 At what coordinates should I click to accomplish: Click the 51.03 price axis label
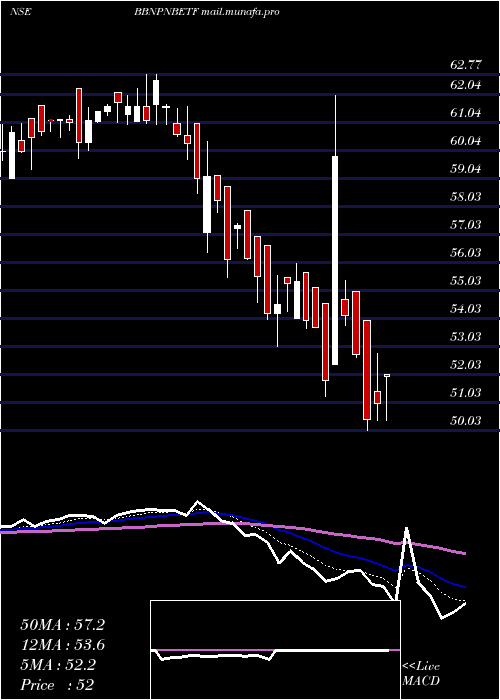pos(466,392)
